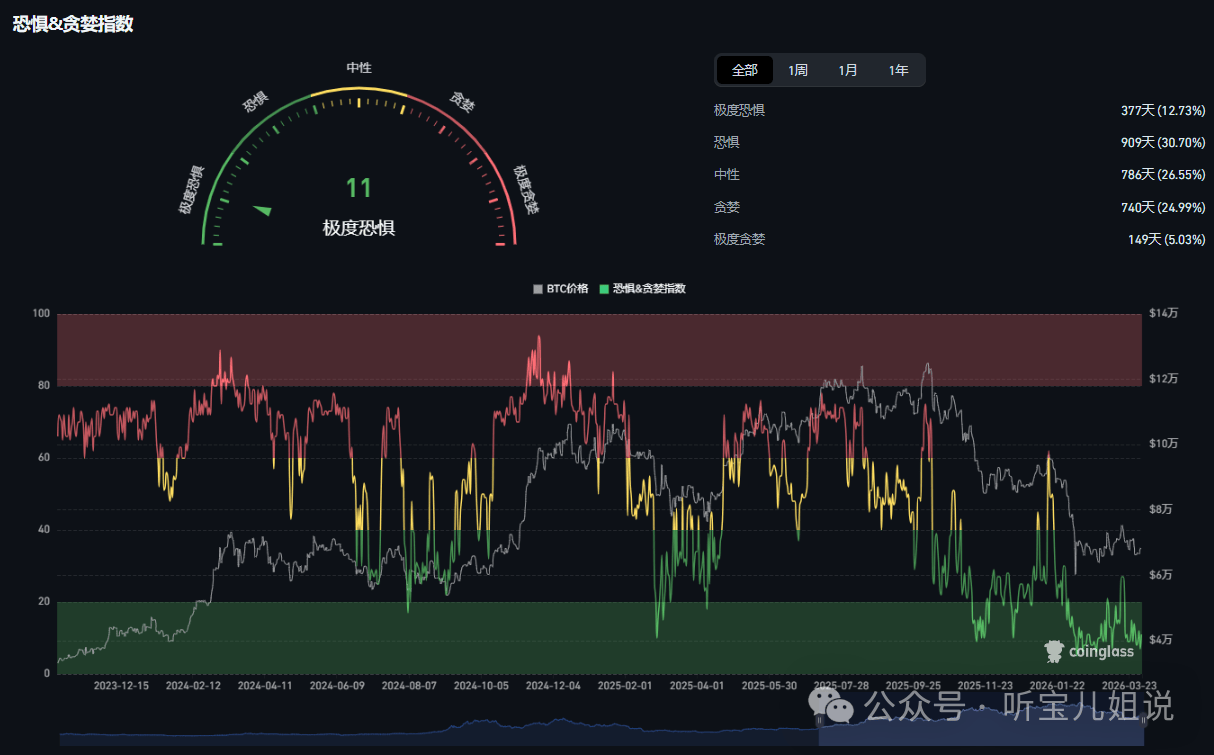Screen dimensions: 1214x755
Task: Select the 极度恐惧 377天 statistics row
Action: pos(958,110)
